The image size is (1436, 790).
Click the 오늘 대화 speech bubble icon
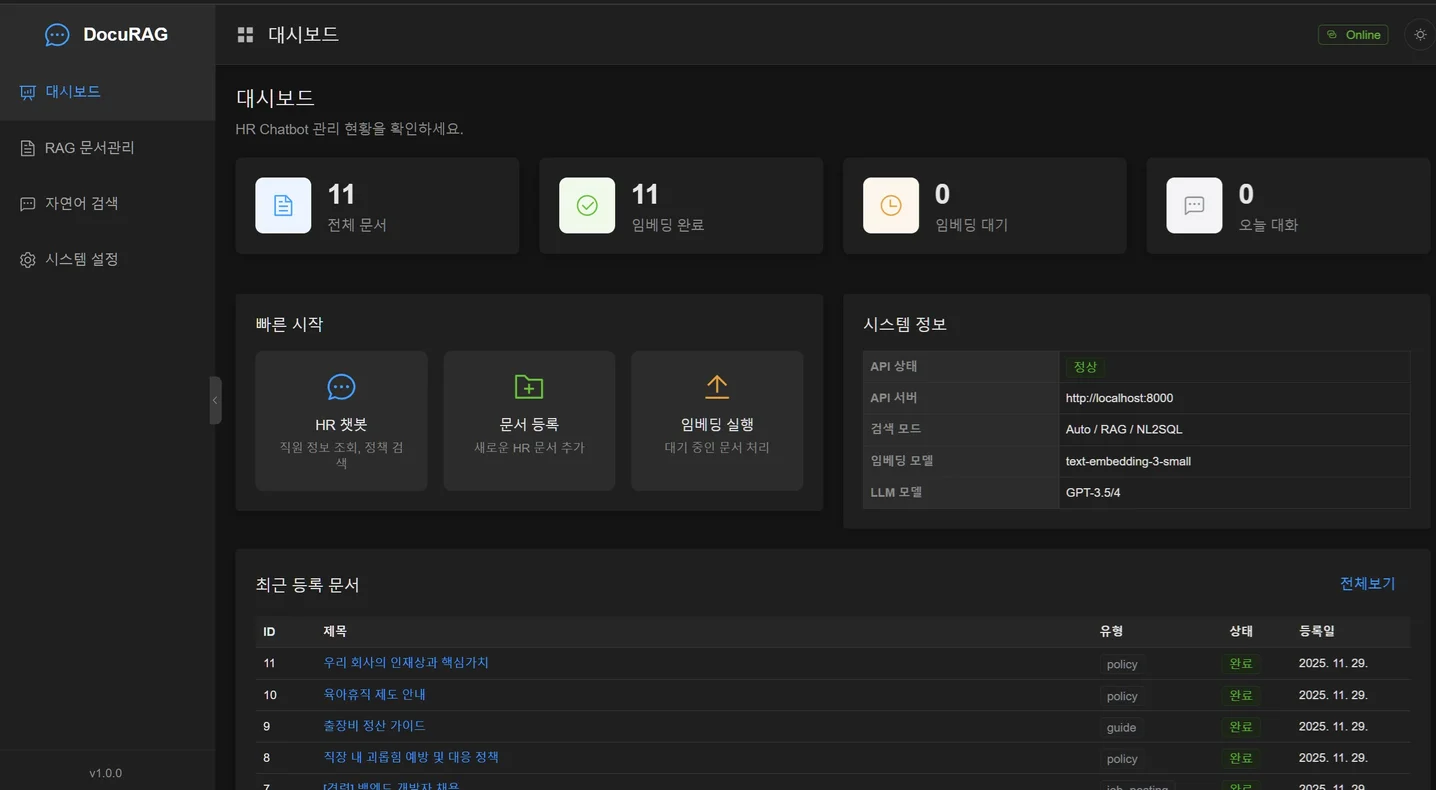pyautogui.click(x=1194, y=205)
